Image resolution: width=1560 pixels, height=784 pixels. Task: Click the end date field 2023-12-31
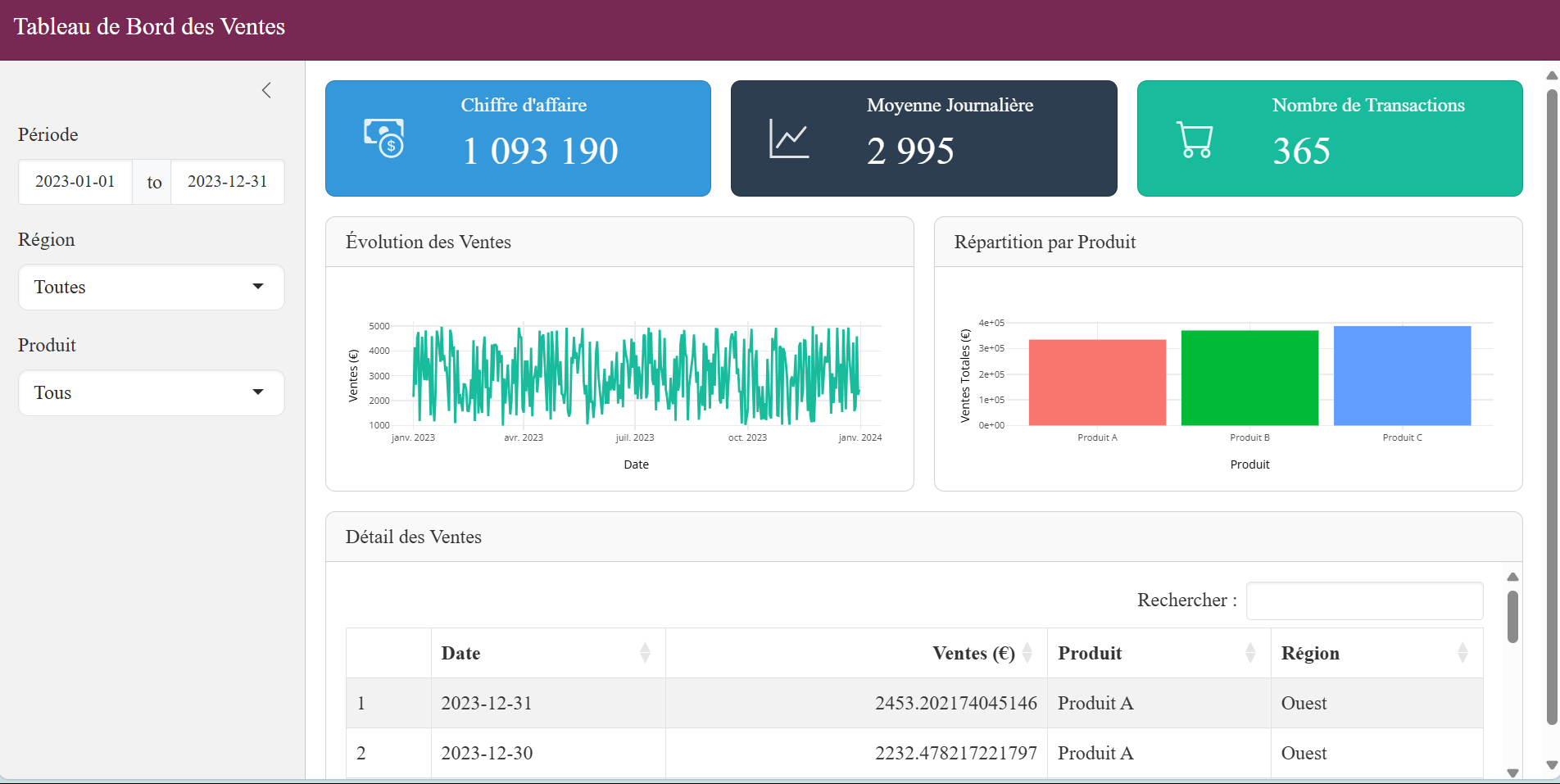pos(228,182)
